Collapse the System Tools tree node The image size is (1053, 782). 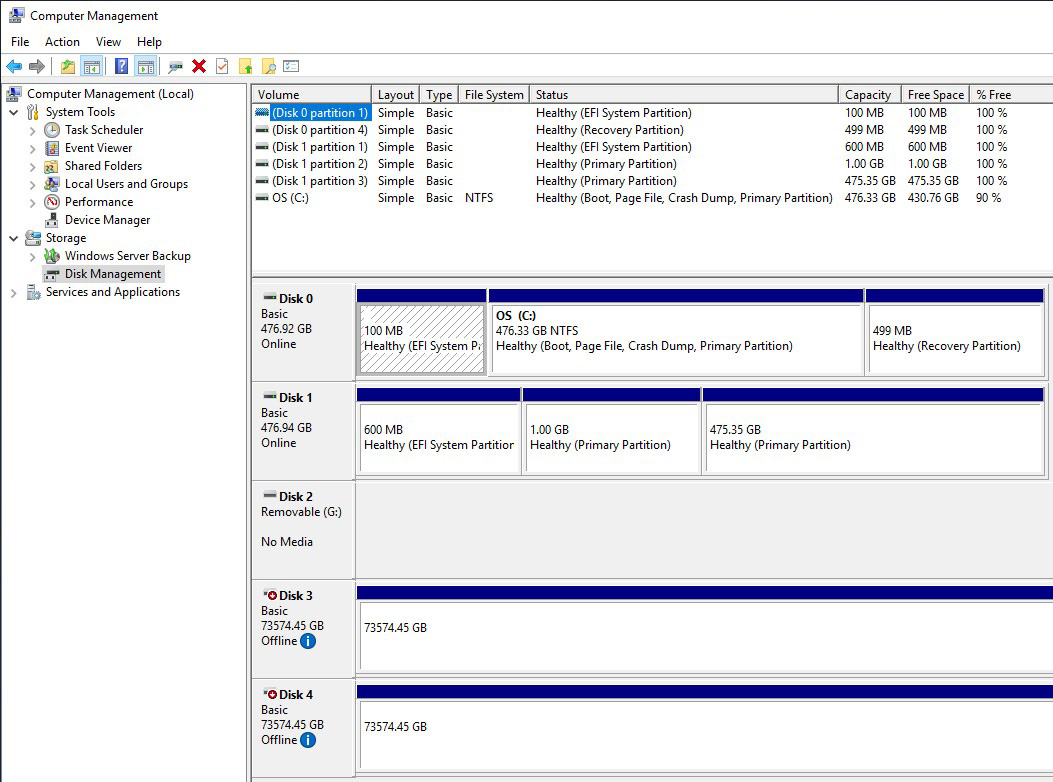[13, 112]
